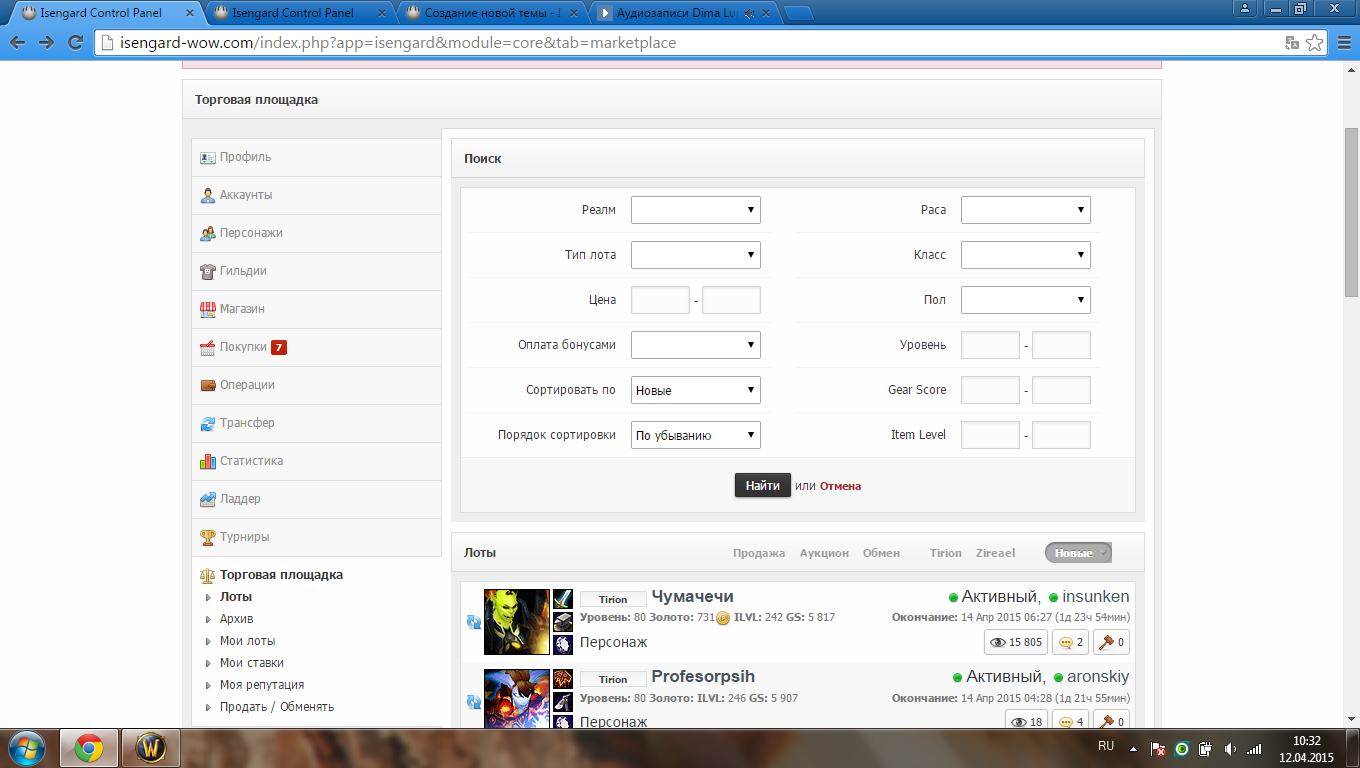Screen dimensions: 1360x768
Task: Toggle the Tirion realm filter
Action: [x=945, y=553]
